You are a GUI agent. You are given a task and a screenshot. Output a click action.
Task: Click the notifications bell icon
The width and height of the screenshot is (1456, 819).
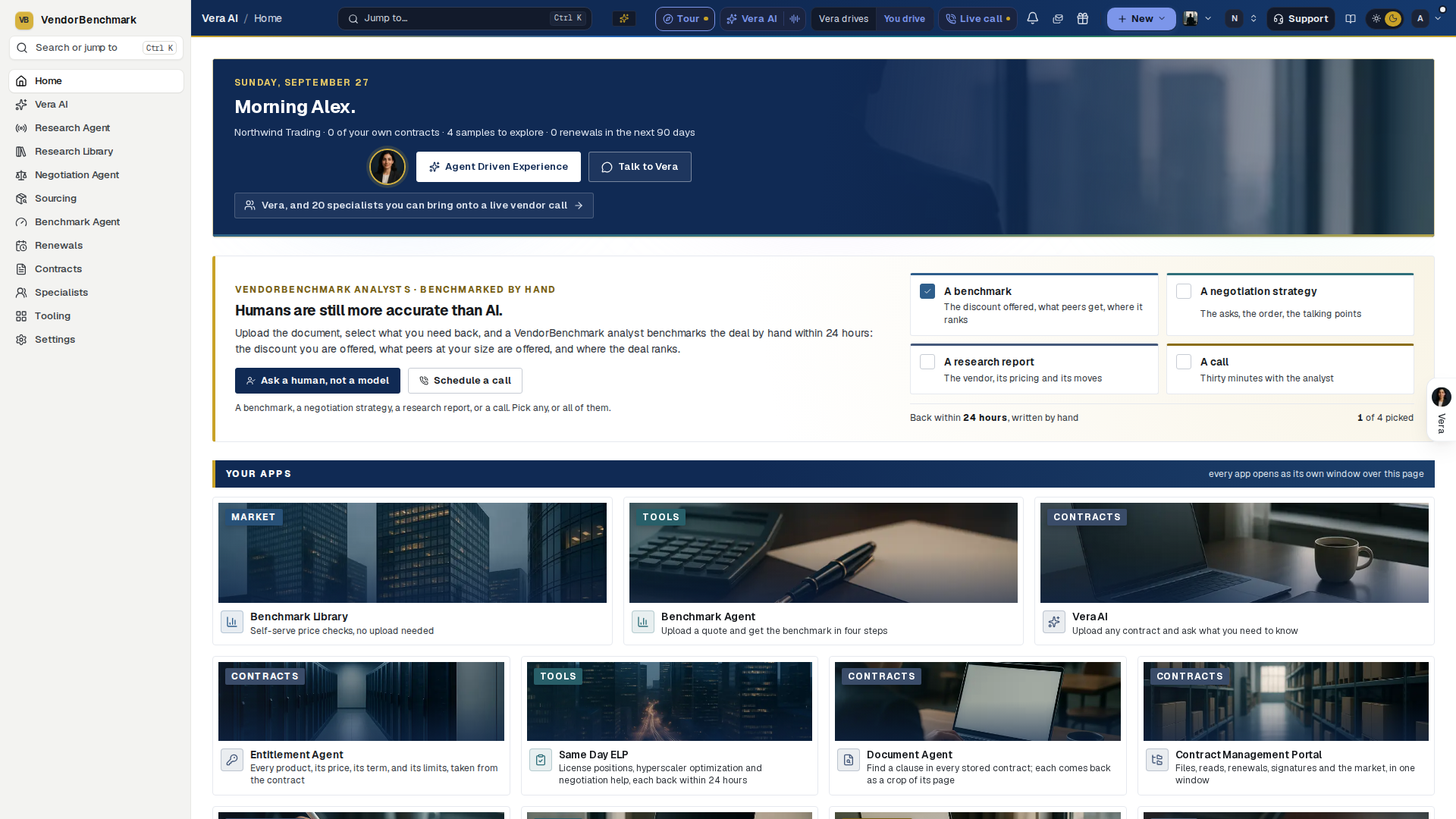click(x=1032, y=19)
